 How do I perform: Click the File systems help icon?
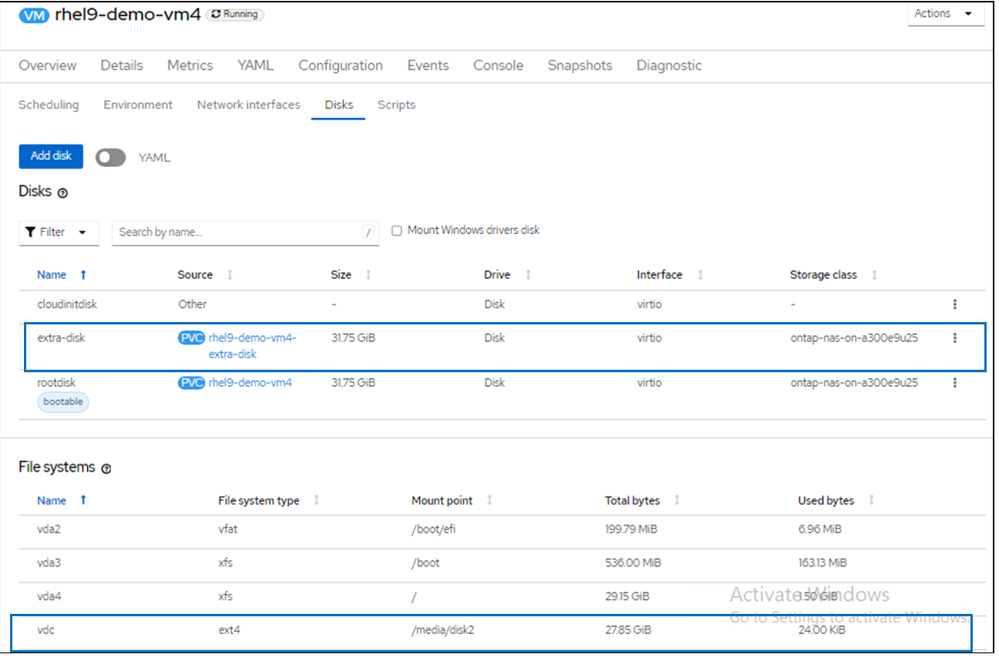coord(106,468)
